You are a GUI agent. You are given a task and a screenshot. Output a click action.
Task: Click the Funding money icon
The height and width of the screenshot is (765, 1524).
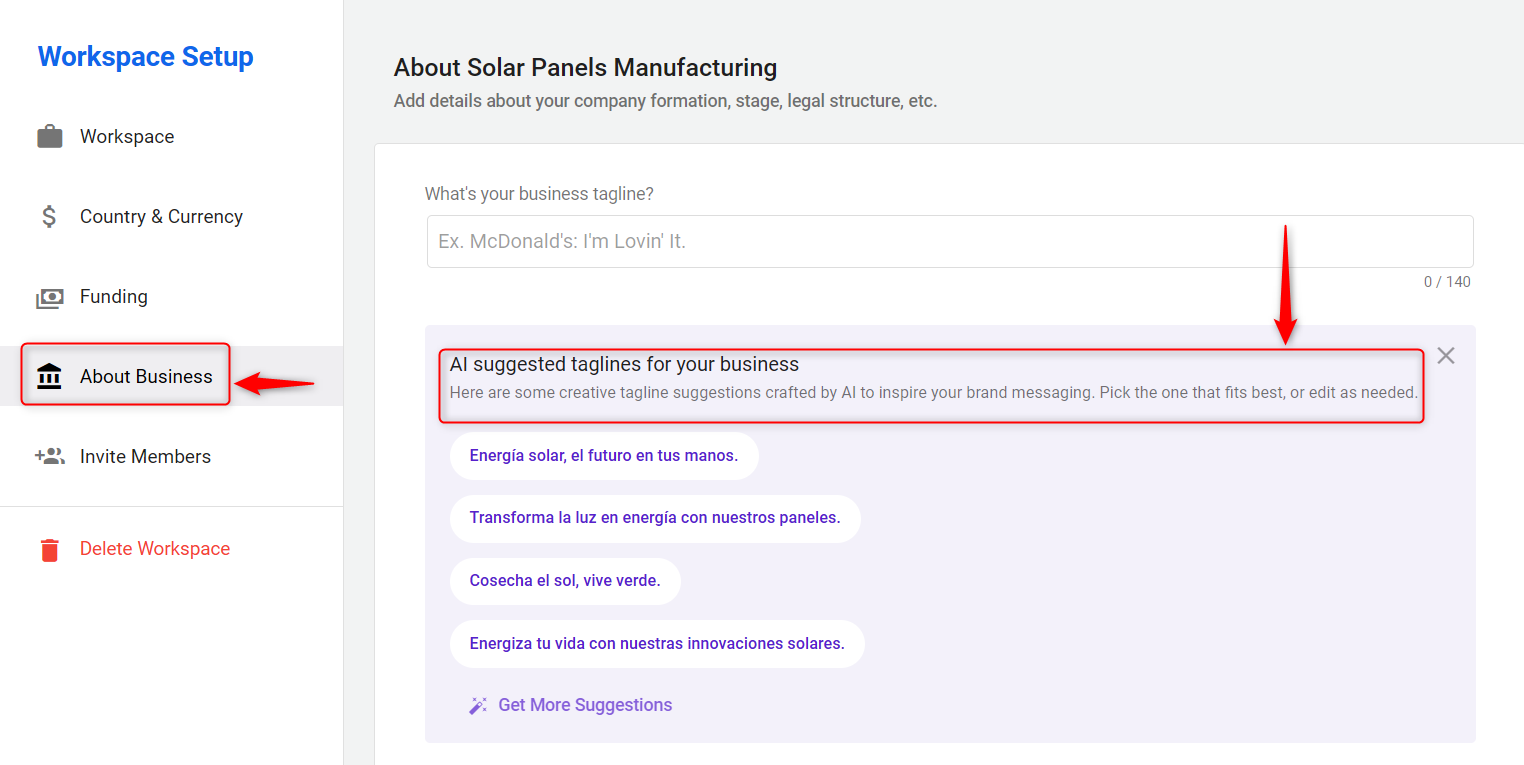pos(49,297)
